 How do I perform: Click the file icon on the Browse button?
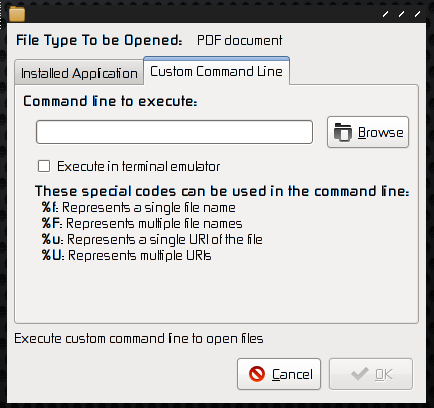point(343,132)
